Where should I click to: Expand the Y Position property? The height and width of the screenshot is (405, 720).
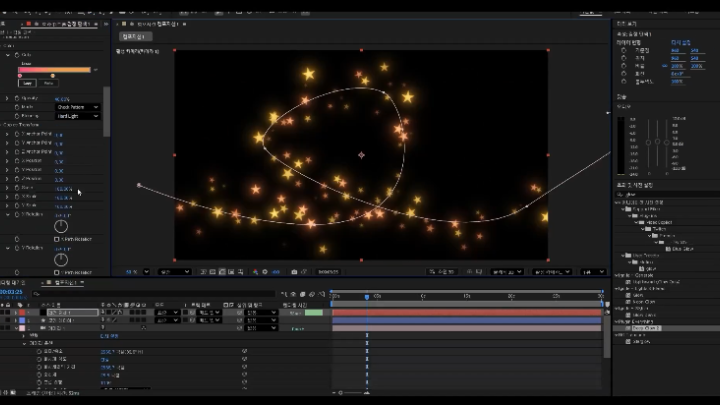coord(7,170)
